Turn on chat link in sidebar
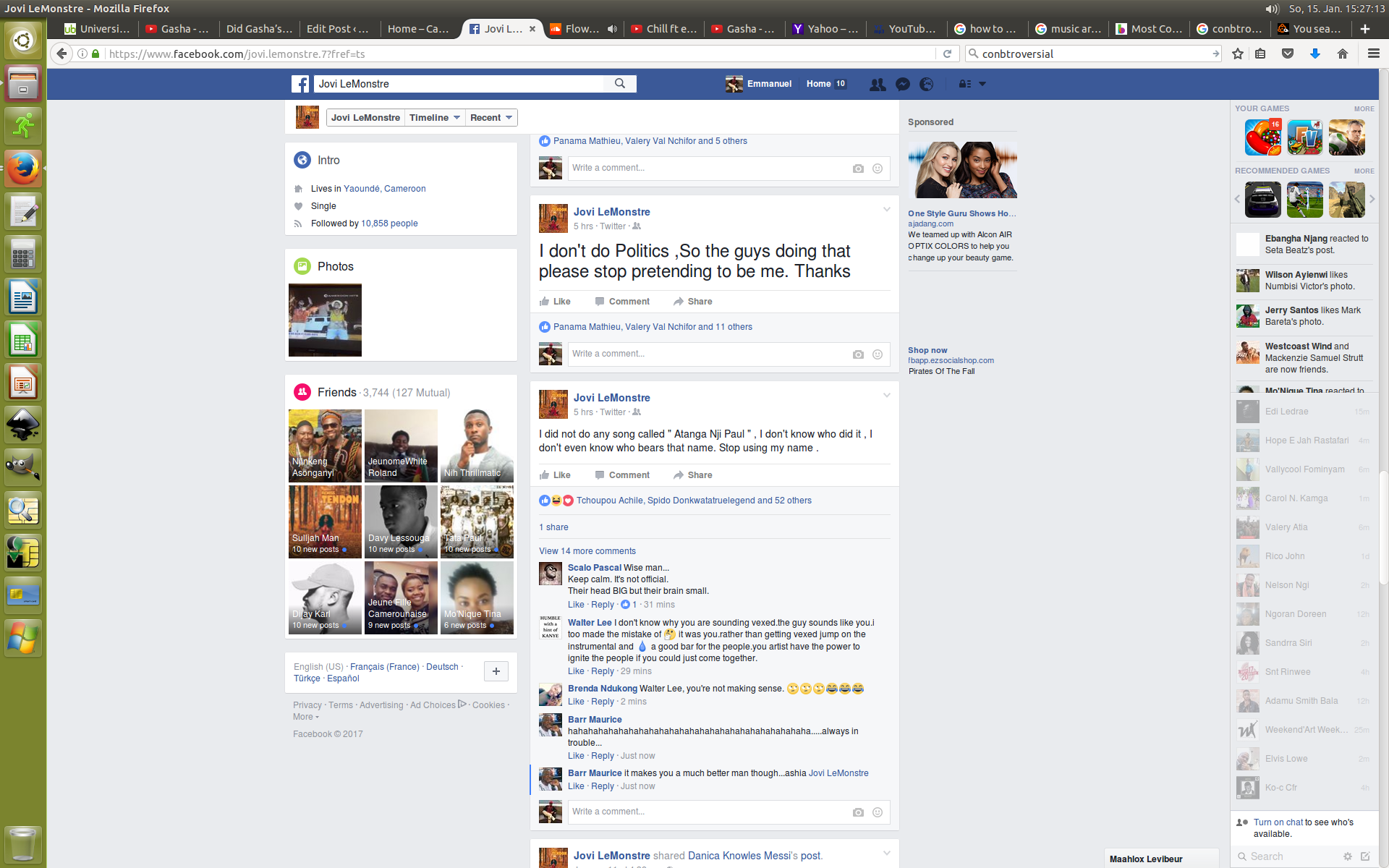This screenshot has width=1389, height=868. pos(1278,822)
